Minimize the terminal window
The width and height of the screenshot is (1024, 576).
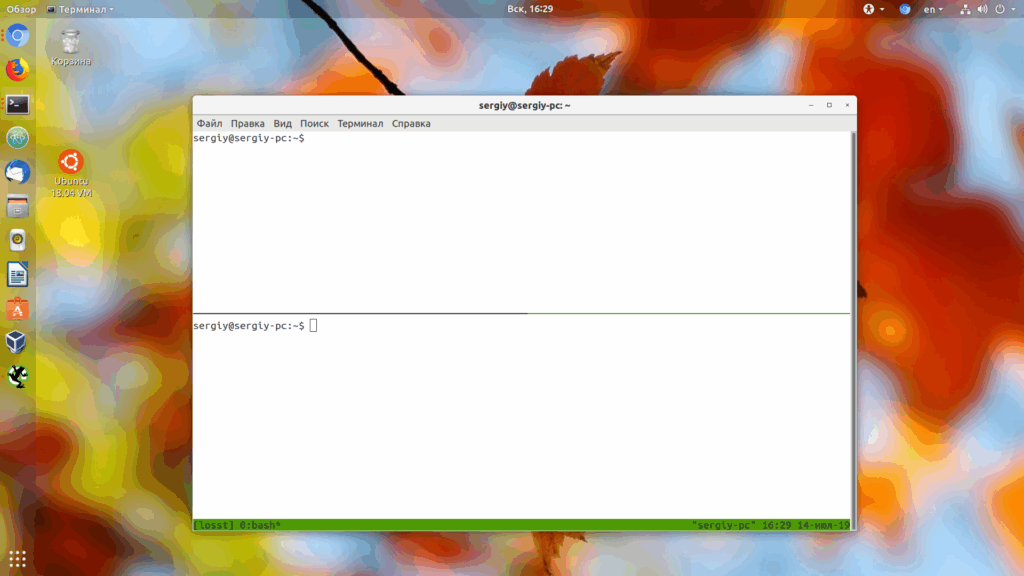(x=811, y=105)
